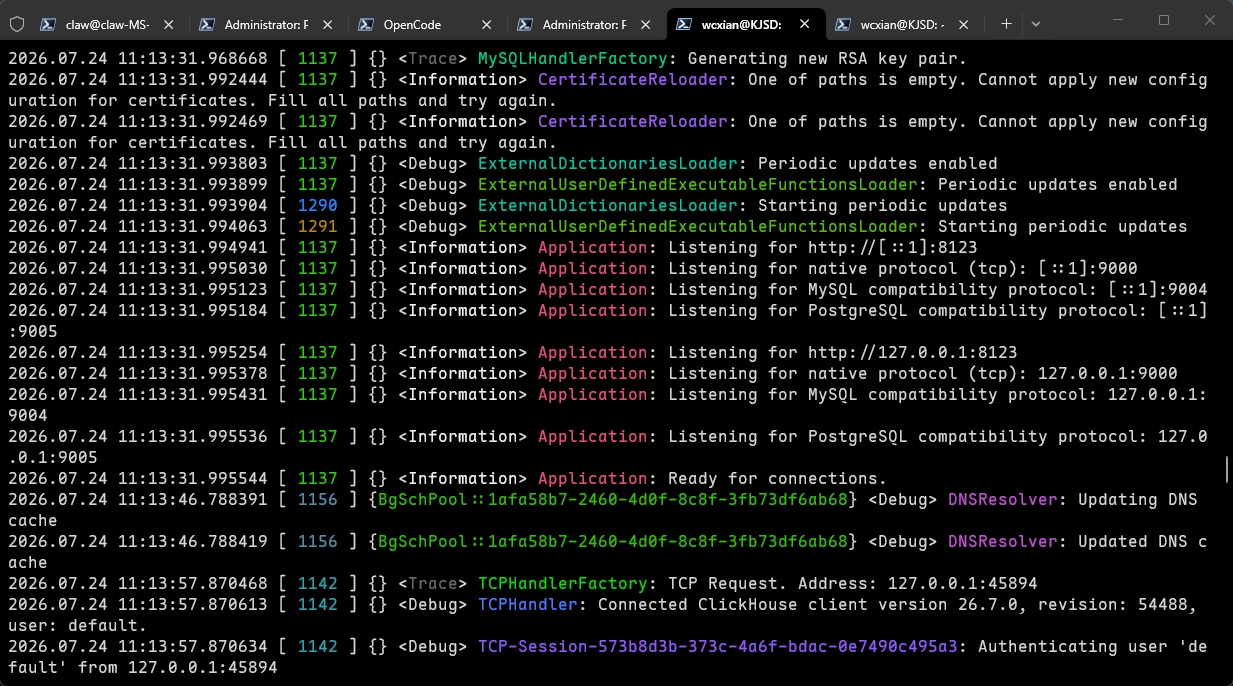Switch to the last wcxian@KJSD tab

(x=904, y=23)
